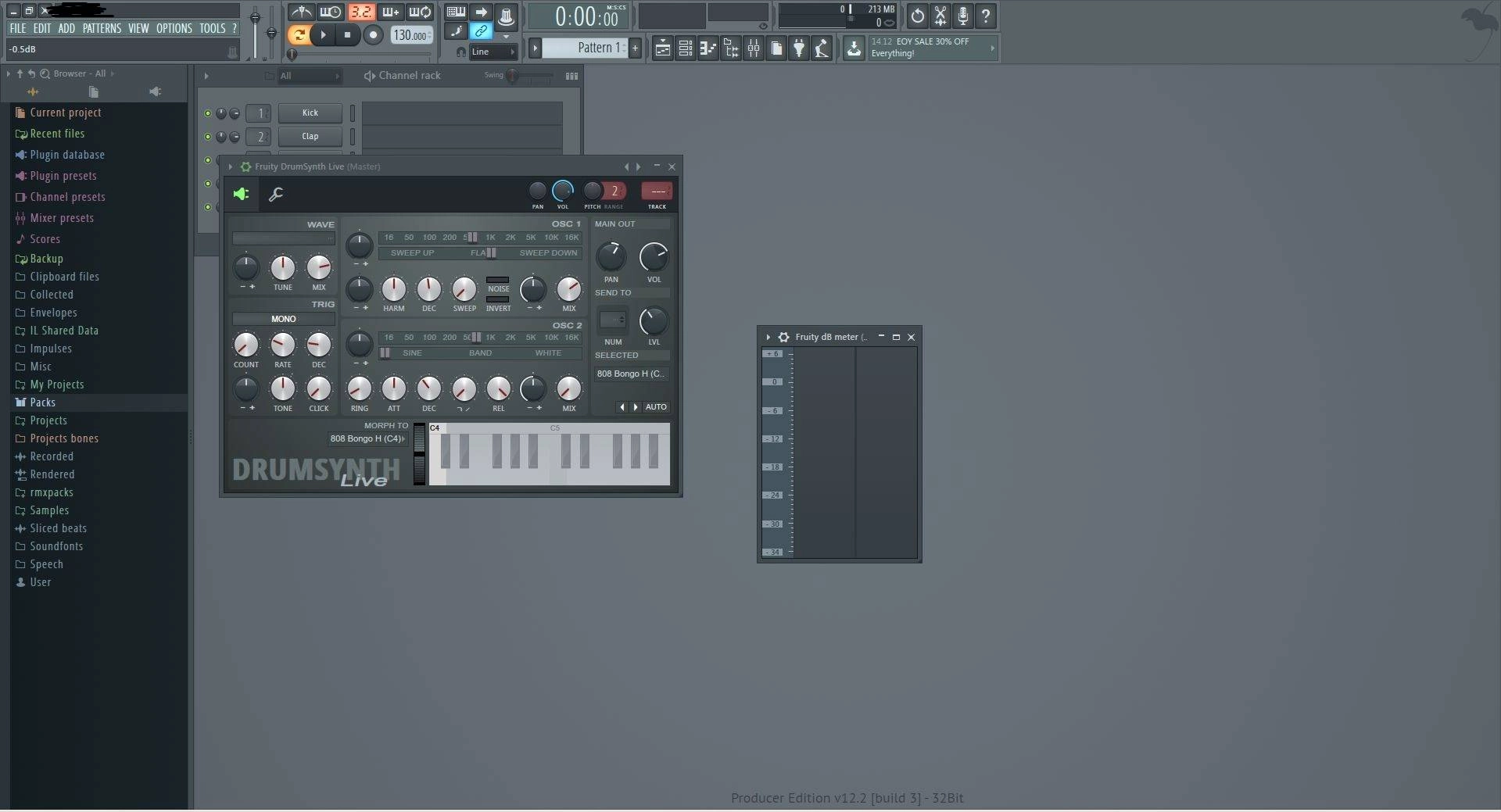Viewport: 1501px width, 812px height.
Task: Mute the Clap channel green light
Action: (207, 137)
